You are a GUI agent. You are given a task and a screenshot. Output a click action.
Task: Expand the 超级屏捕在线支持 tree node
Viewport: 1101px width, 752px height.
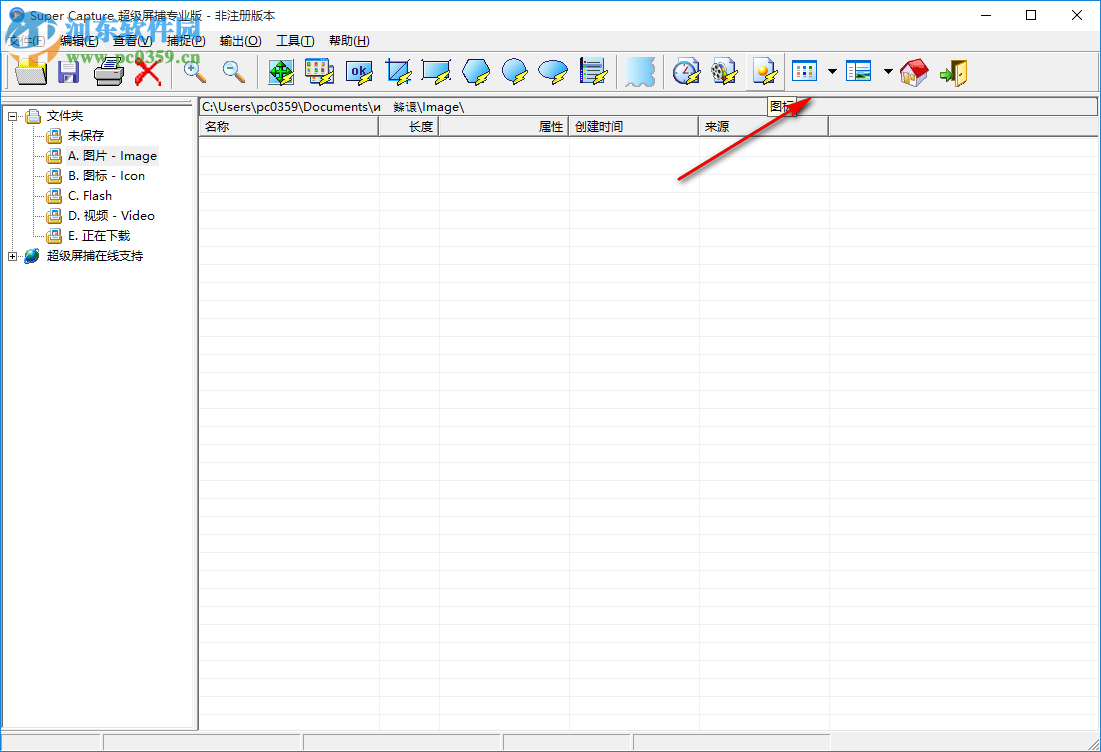tap(12, 256)
